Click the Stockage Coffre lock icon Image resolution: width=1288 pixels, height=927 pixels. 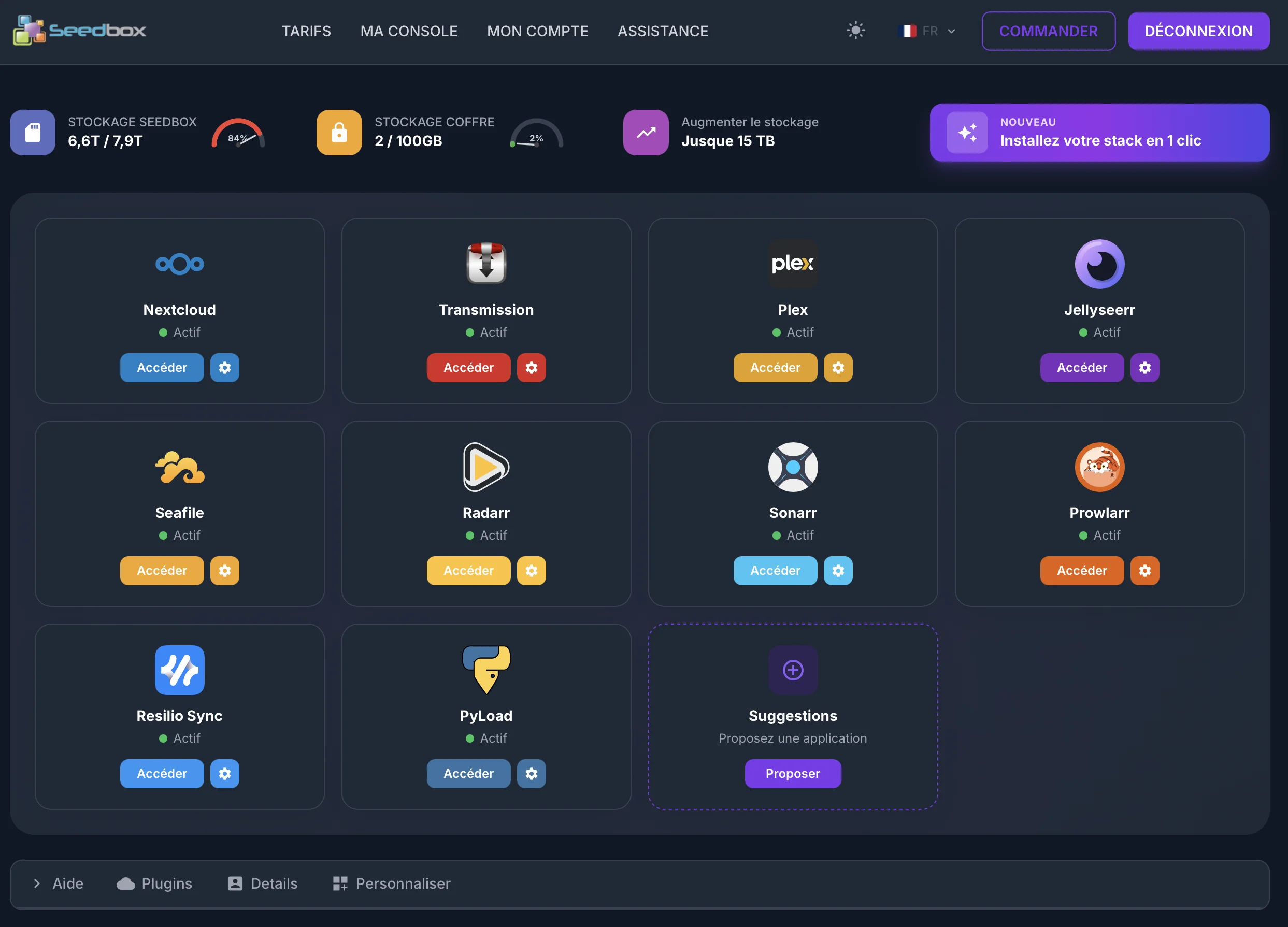pyautogui.click(x=339, y=132)
